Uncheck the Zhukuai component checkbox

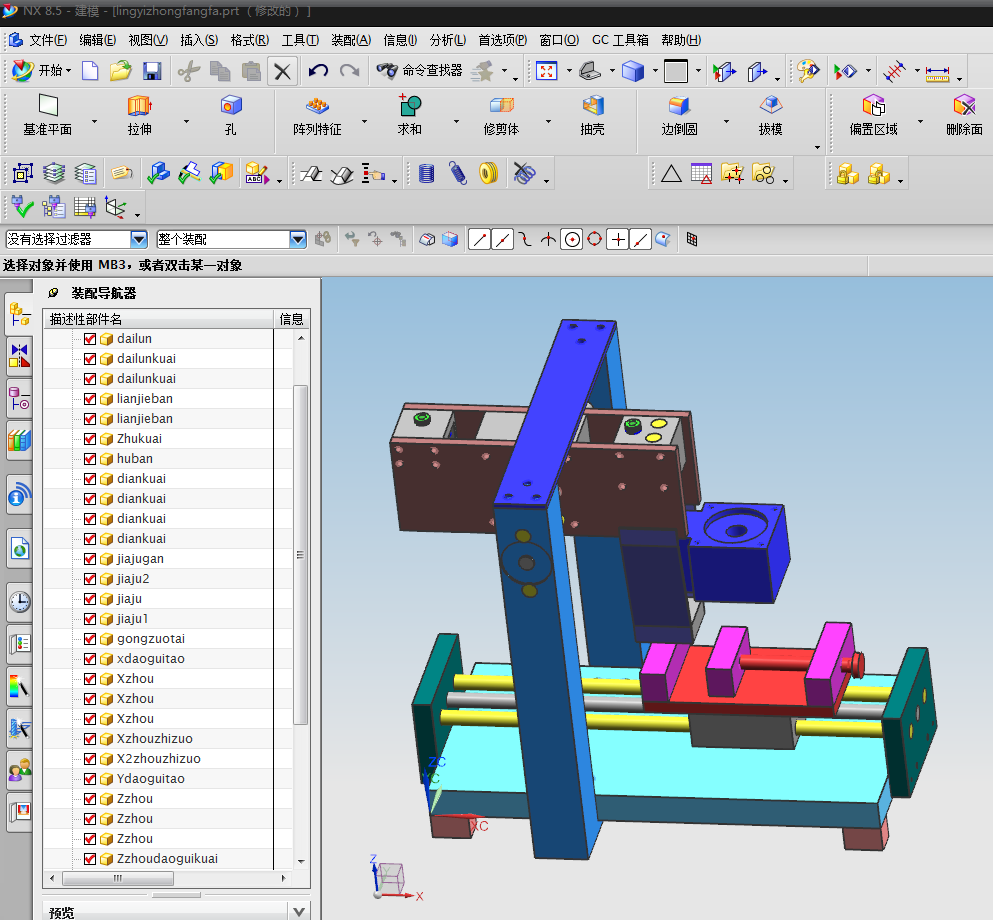(90, 439)
